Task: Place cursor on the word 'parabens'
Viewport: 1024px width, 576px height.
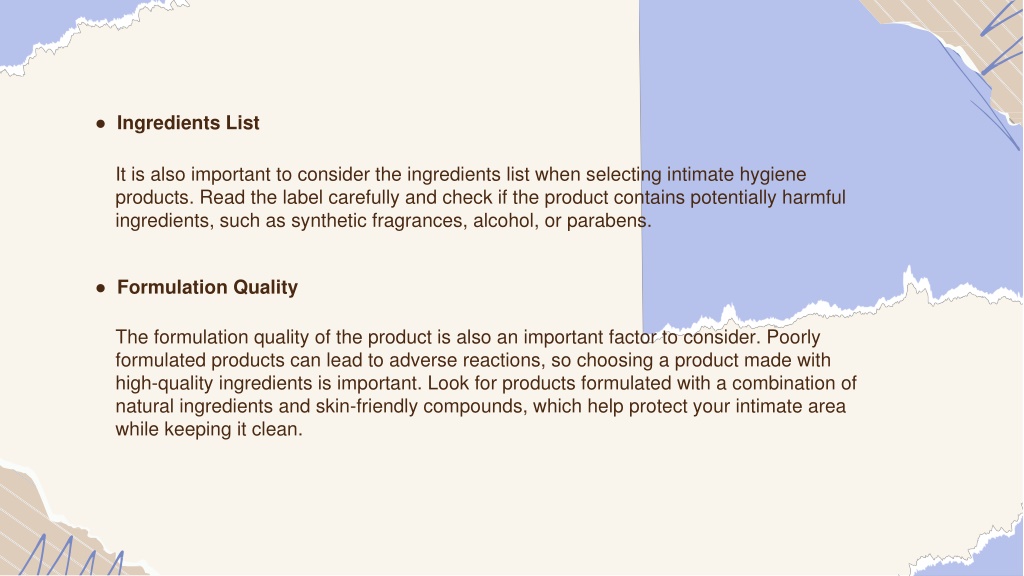Action: coord(607,221)
